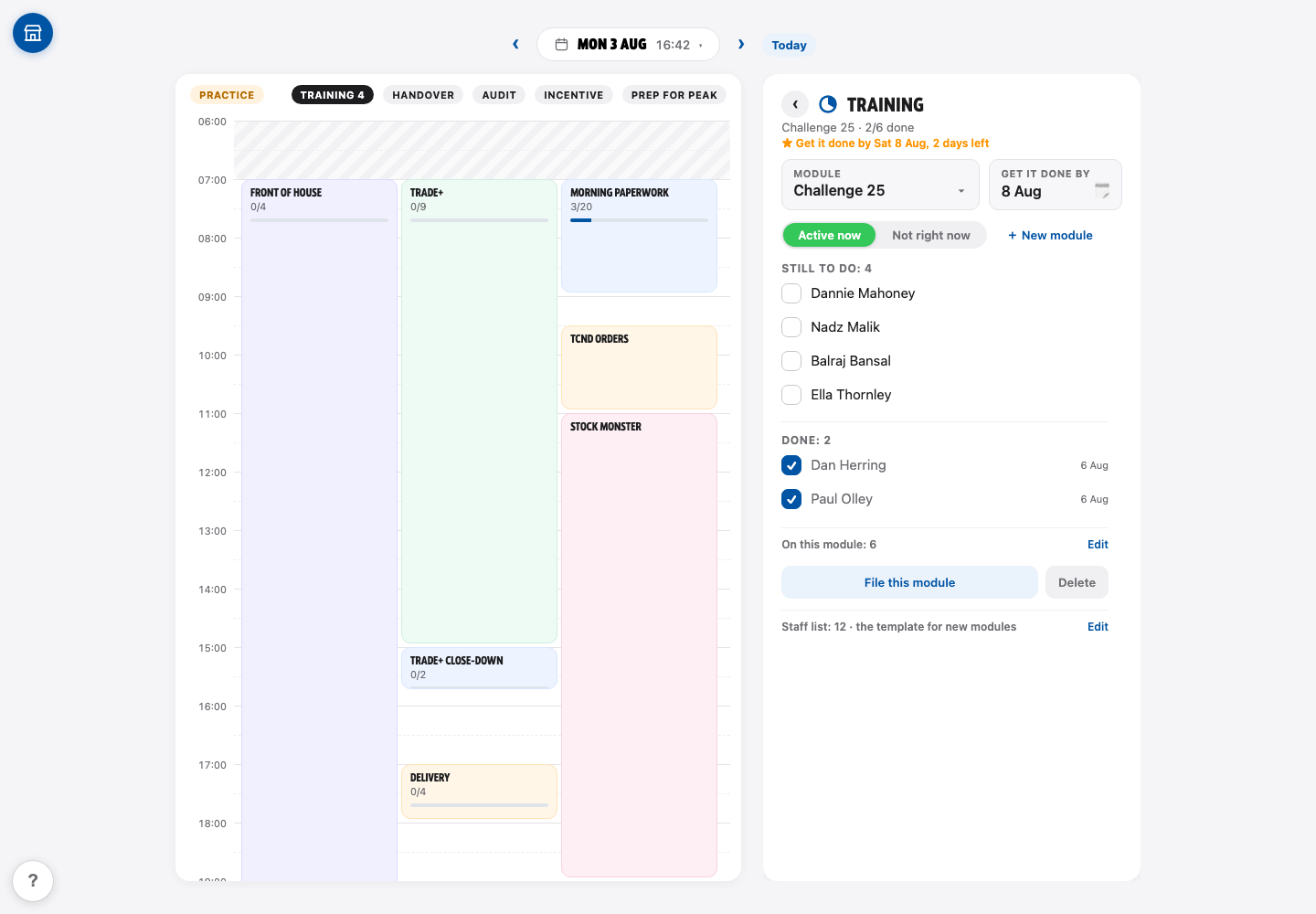Screen dimensions: 1316x914
Task: Tick the Dannie Mahoney checkbox
Action: pos(791,293)
